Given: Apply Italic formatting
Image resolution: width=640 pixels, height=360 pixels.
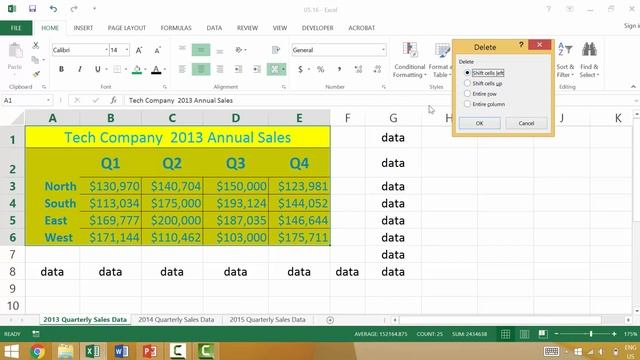Looking at the screenshot, I should pos(80,69).
